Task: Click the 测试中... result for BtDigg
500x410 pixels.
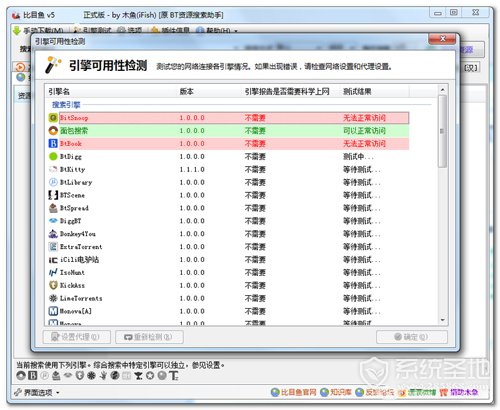Action: (358, 156)
